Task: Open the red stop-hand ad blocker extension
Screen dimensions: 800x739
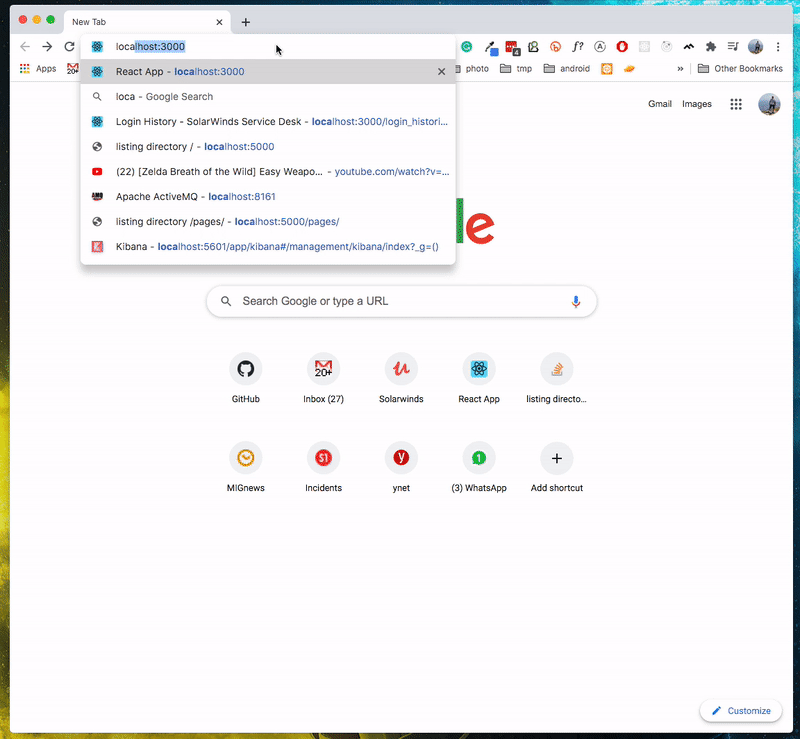Action: click(622, 47)
